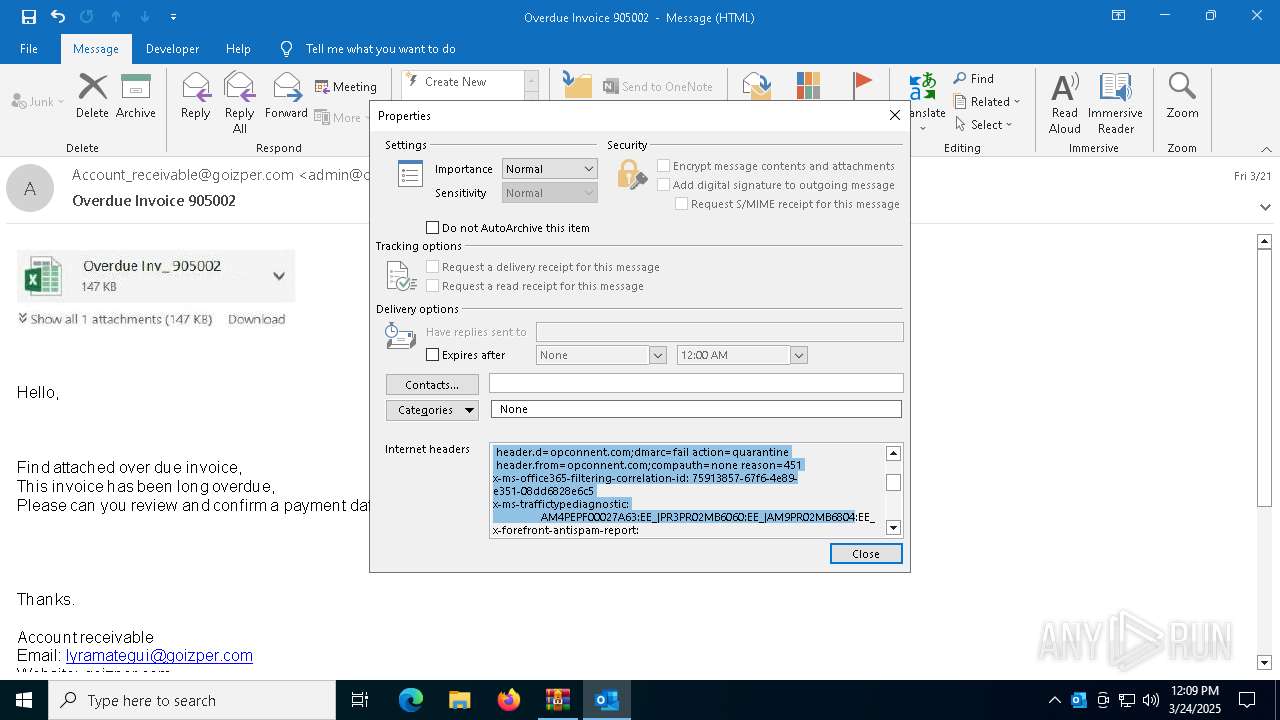The width and height of the screenshot is (1280, 720).
Task: Close Properties dialog with the X
Action: click(x=895, y=115)
